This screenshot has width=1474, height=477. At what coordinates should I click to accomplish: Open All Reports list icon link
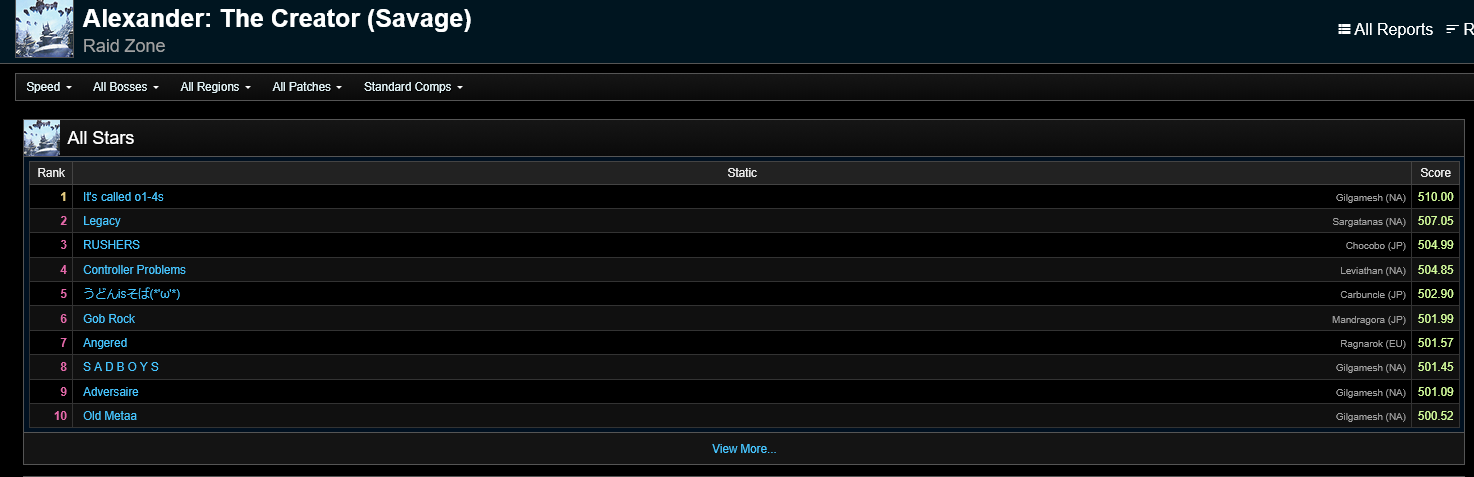[1385, 30]
